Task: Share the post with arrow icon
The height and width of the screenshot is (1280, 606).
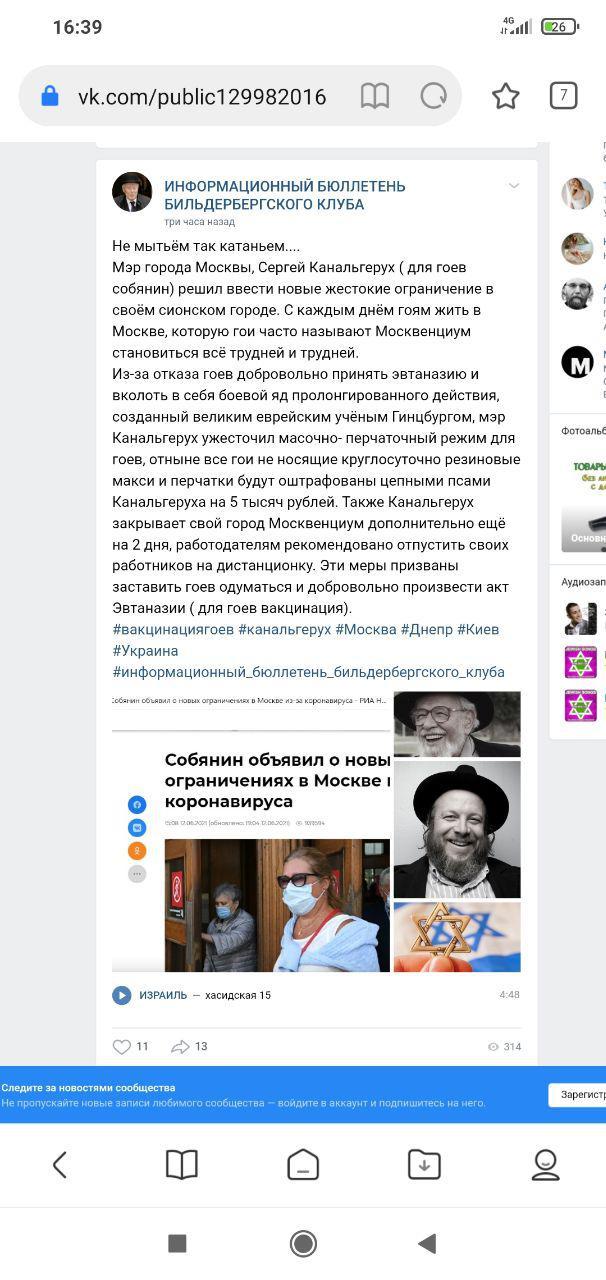Action: pos(180,1047)
